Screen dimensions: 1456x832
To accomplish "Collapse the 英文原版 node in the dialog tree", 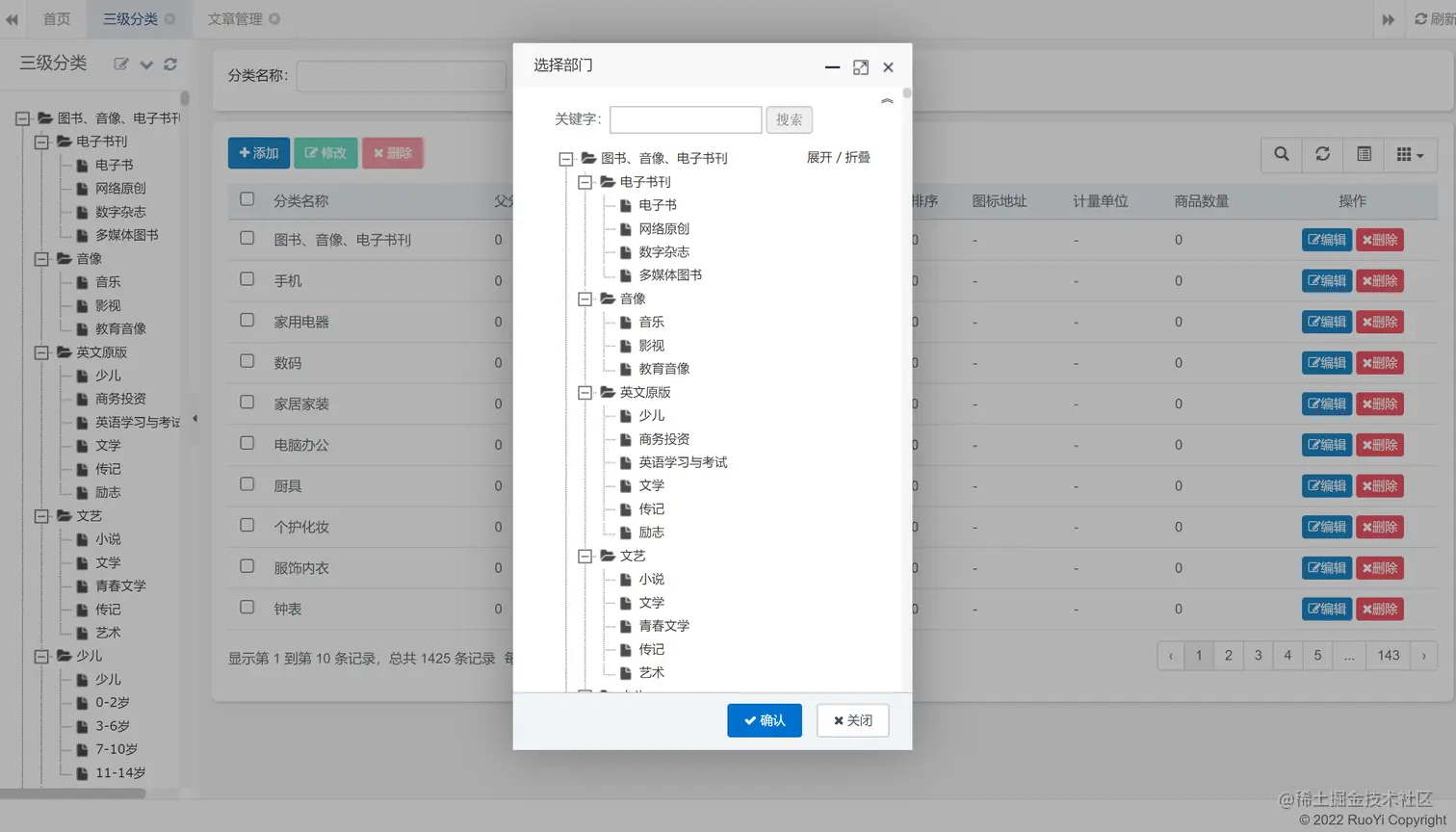I will (585, 393).
